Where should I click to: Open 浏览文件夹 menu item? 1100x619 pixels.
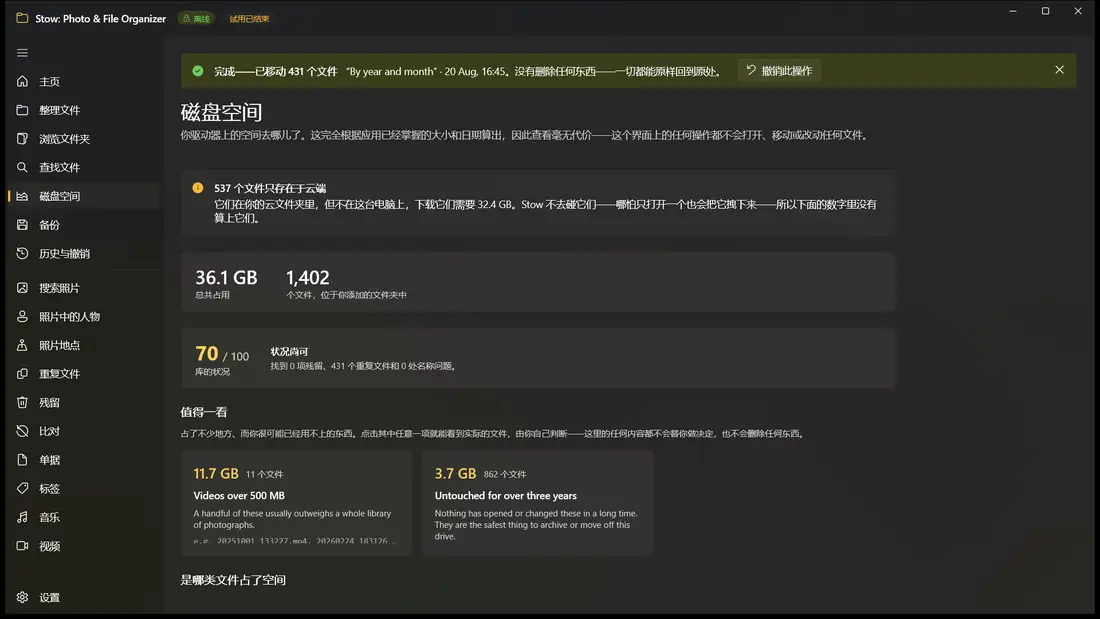[x=84, y=139]
